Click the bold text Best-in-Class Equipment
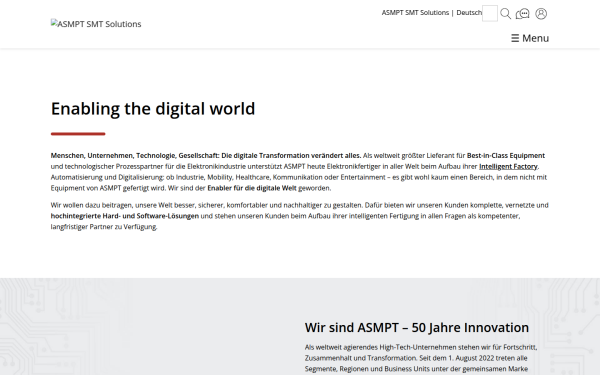 506,156
